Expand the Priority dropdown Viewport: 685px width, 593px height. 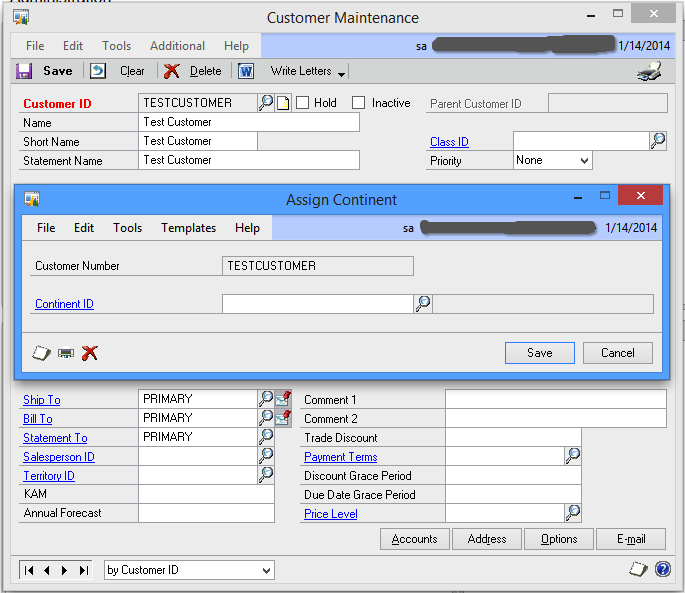click(x=584, y=160)
